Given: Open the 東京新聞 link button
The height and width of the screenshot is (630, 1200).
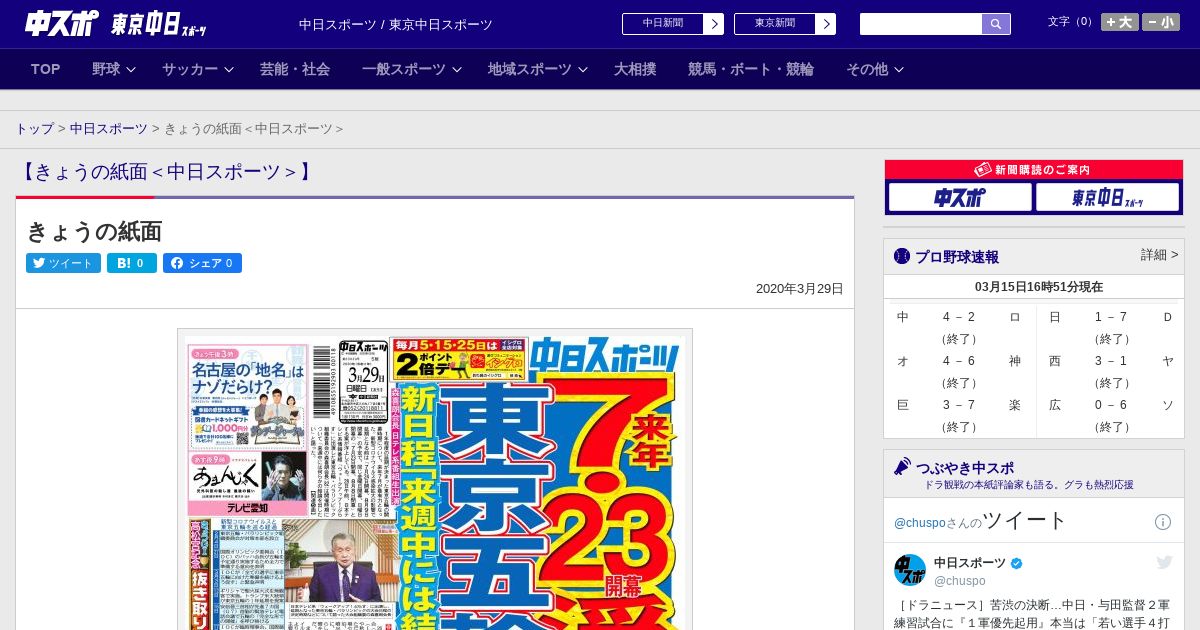Looking at the screenshot, I should coord(774,24).
